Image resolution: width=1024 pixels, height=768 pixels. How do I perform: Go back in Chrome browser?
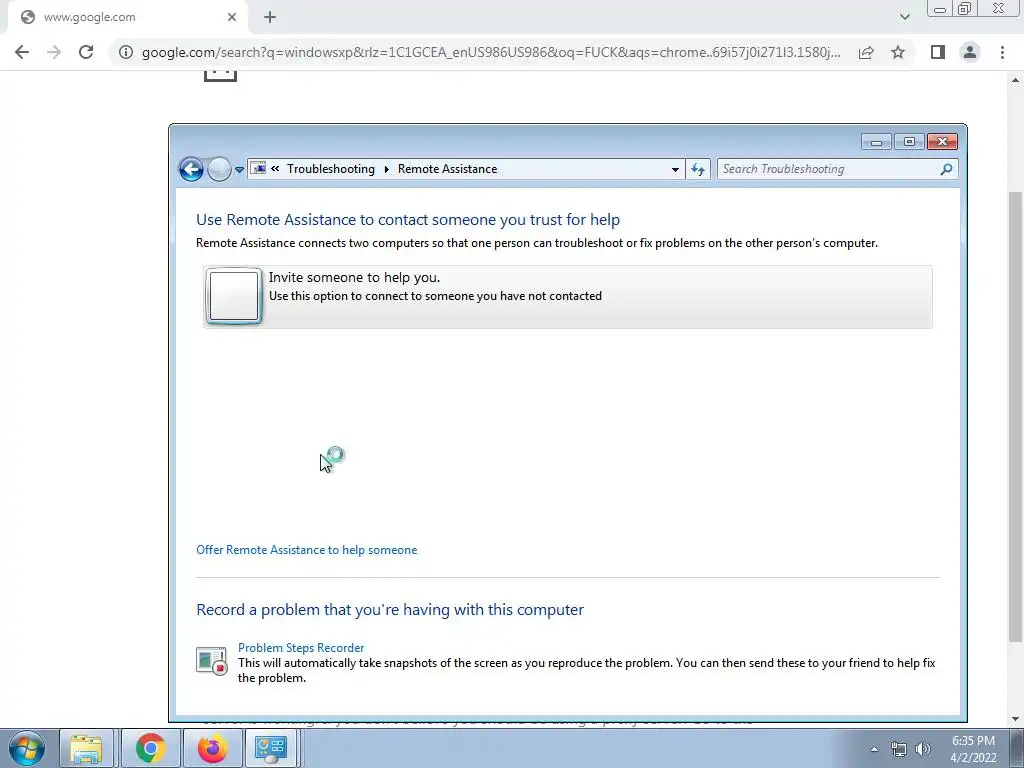(22, 52)
